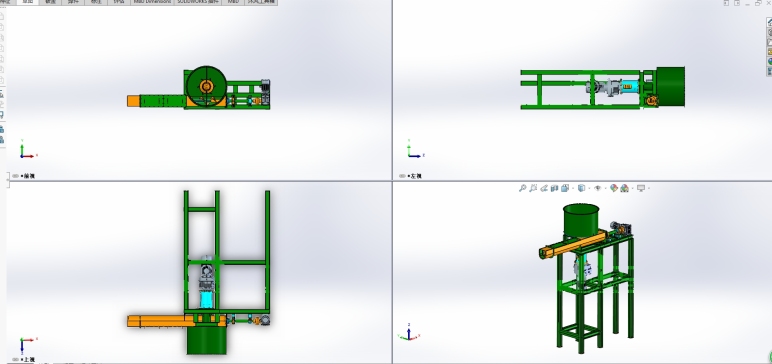Toggle Hide/Show Items eye icon

click(x=598, y=188)
